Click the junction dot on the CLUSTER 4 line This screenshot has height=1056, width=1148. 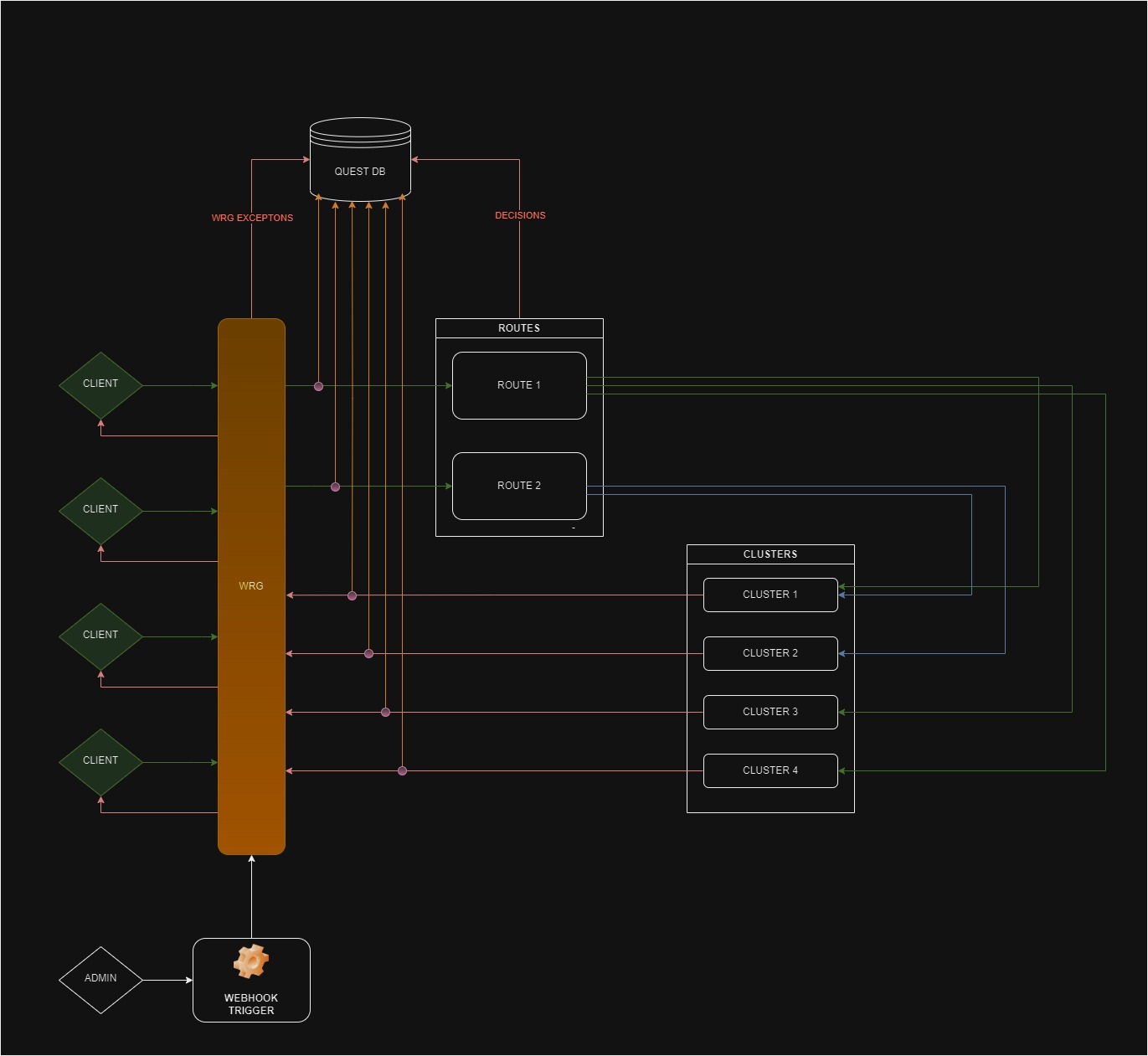[402, 770]
